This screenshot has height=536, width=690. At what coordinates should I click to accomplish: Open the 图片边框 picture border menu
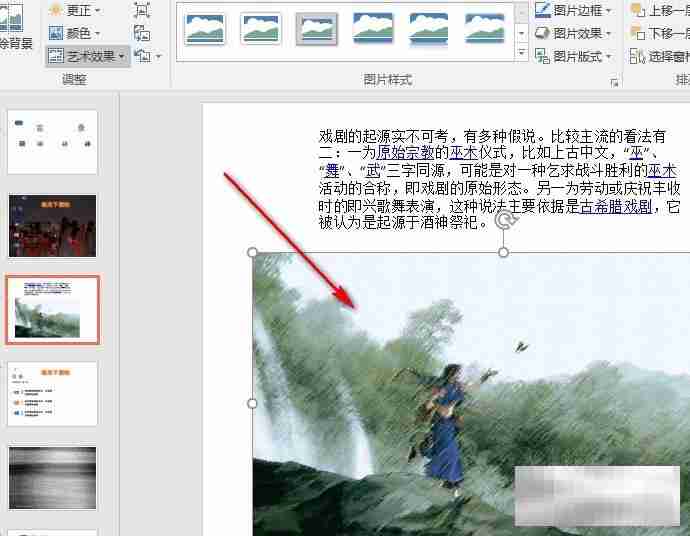point(573,10)
